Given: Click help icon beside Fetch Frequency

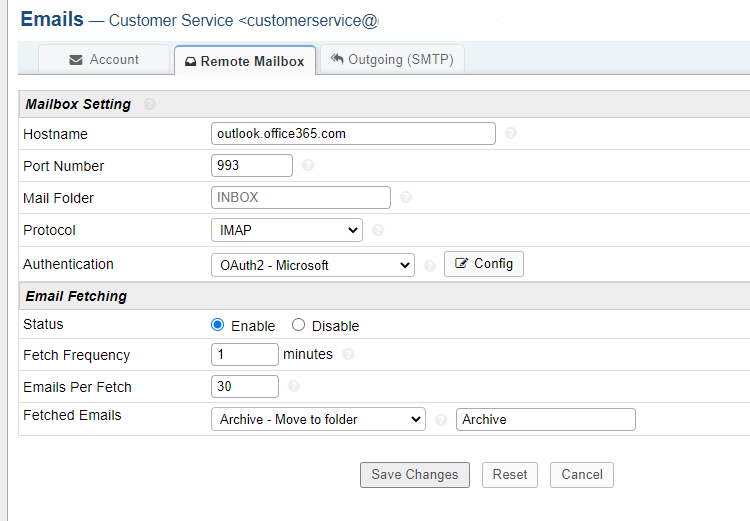Looking at the screenshot, I should pyautogui.click(x=348, y=354).
